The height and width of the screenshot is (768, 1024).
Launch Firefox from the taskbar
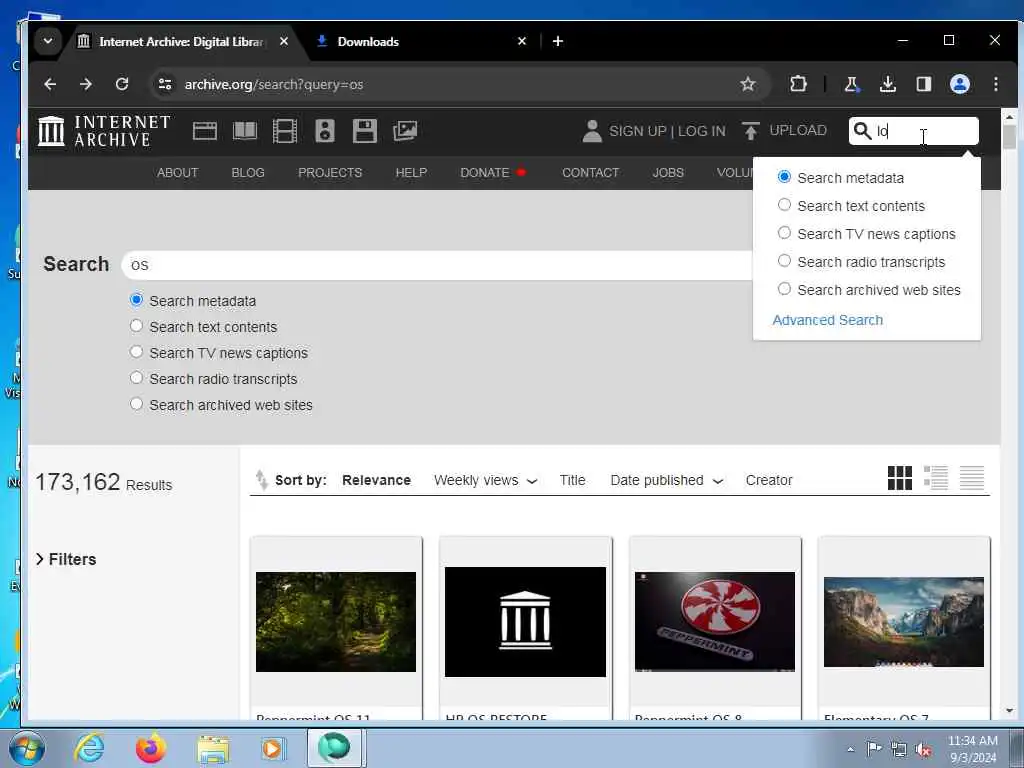click(x=150, y=748)
